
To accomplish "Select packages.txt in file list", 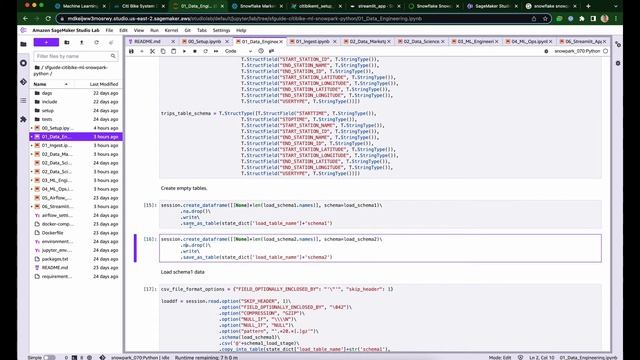I will click(76, 259).
